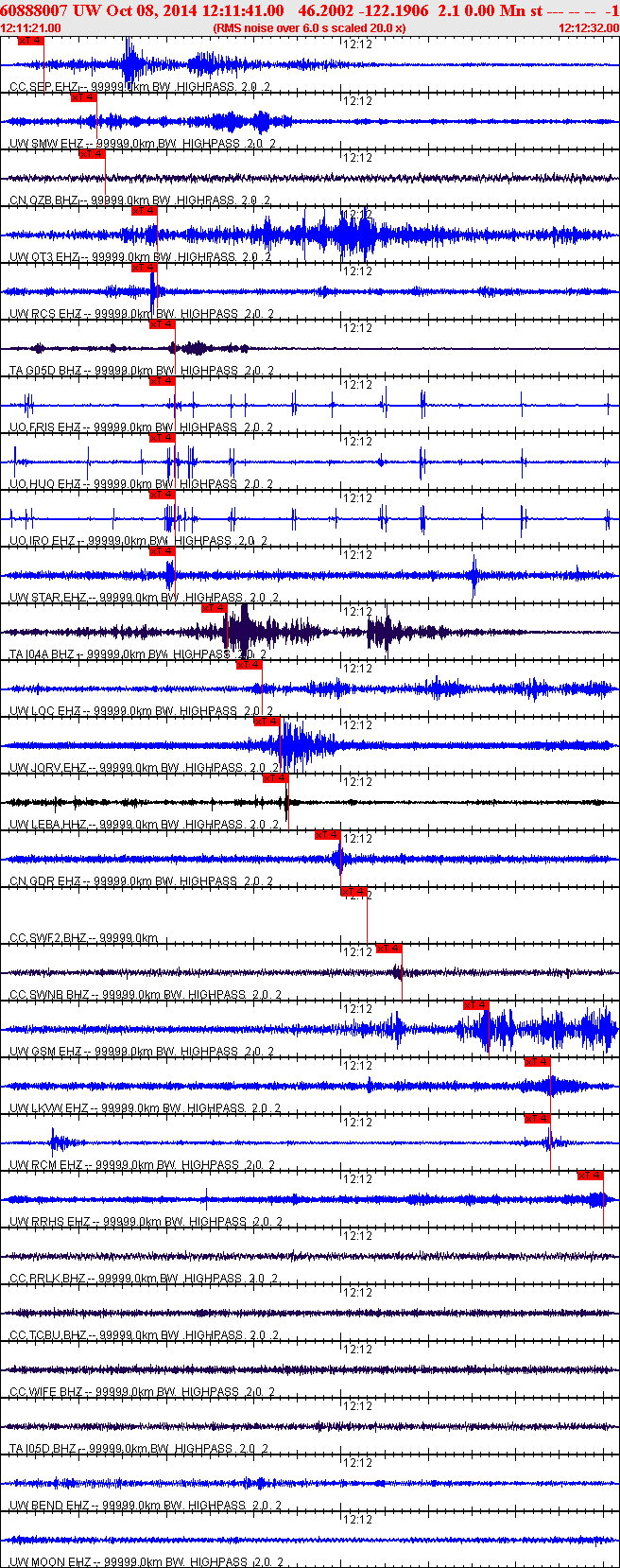Click the pick marker on TA I04A trace
This screenshot has width=620, height=1568.
coord(215,608)
